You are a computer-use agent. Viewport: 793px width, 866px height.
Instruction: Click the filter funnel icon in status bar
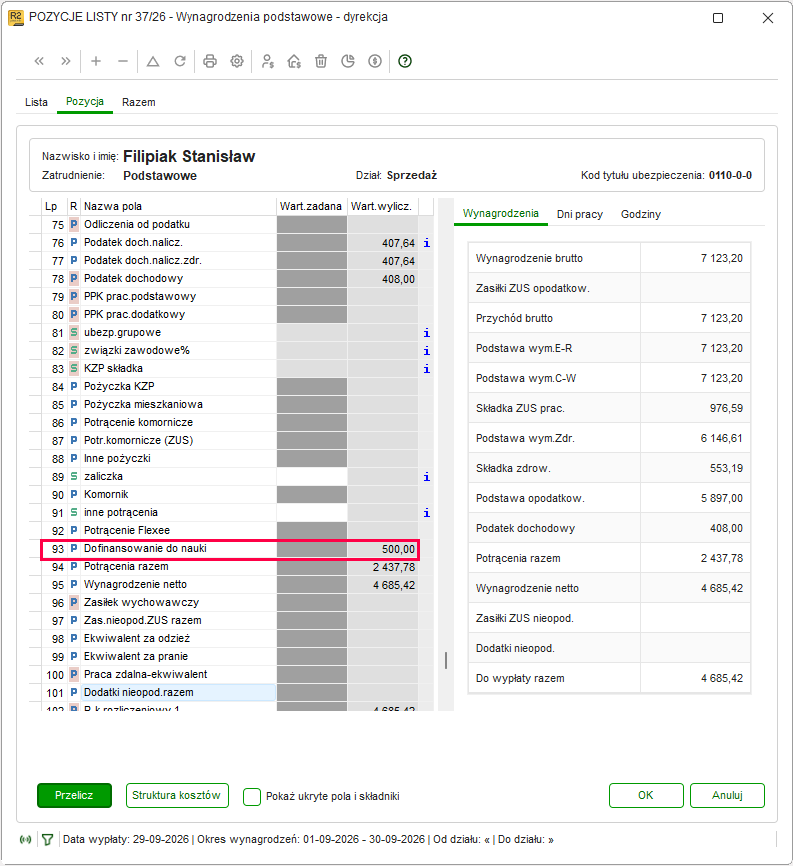coord(47,840)
